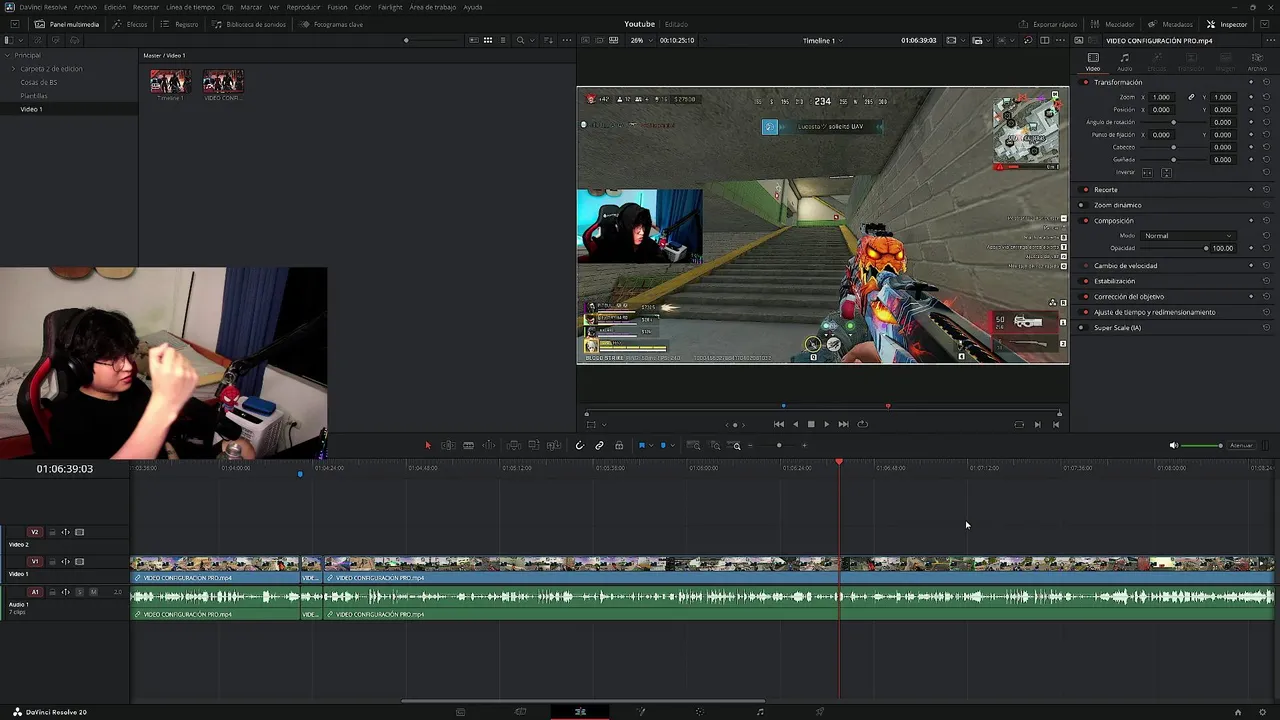Toggle the Panel multimedia button
Screen dimensions: 1280x720
click(x=67, y=24)
